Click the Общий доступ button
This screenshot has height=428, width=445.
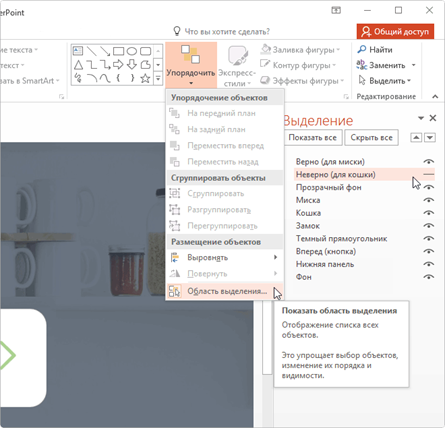click(x=395, y=32)
